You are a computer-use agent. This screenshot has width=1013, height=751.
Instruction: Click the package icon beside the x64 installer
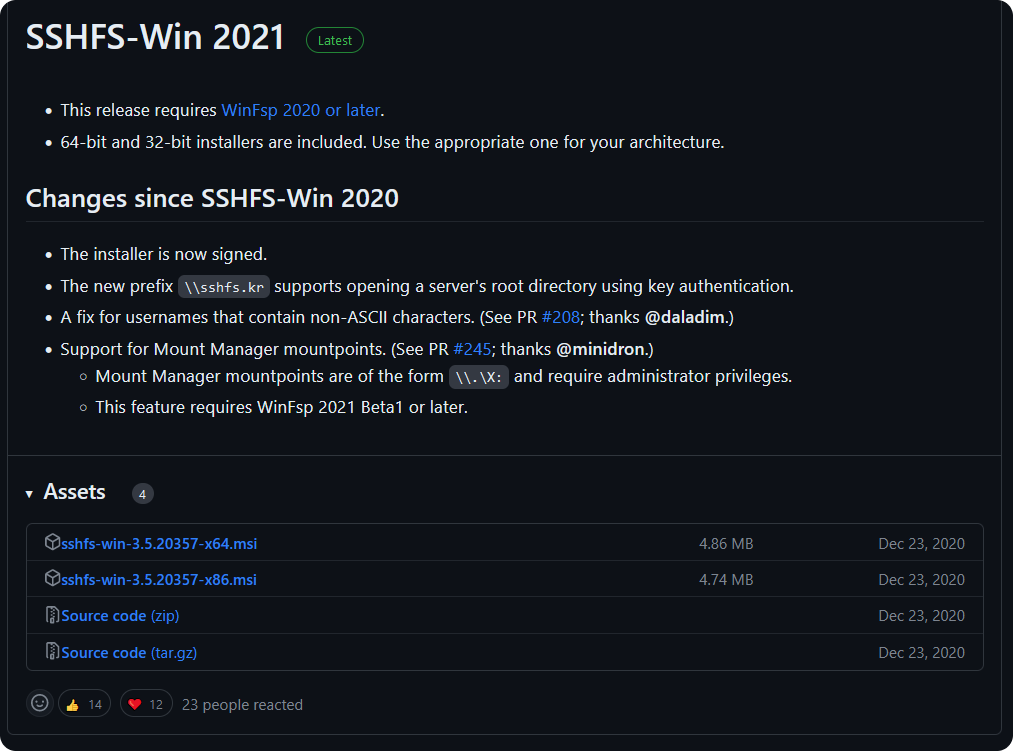coord(52,543)
